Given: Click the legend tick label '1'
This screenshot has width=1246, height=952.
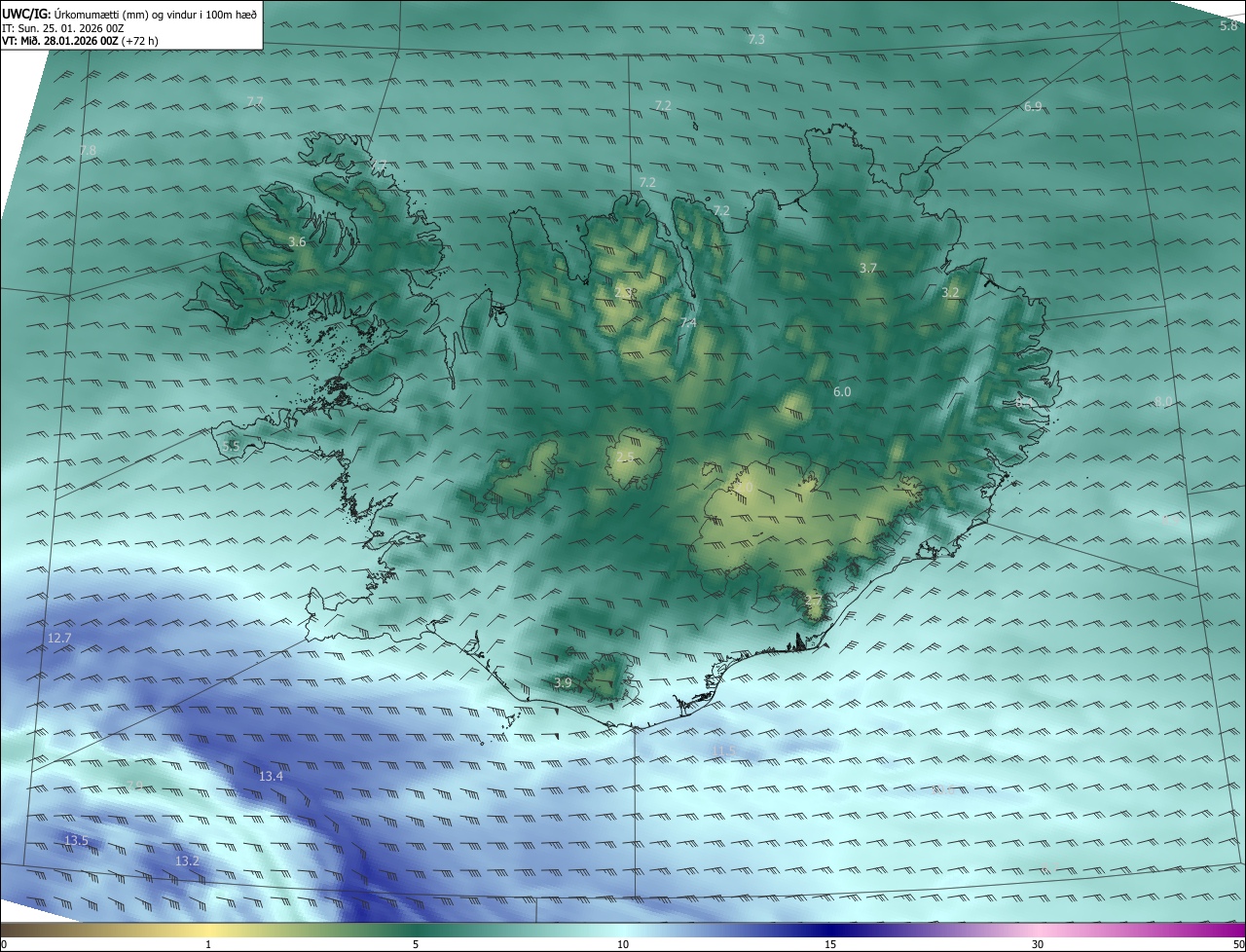Looking at the screenshot, I should click(x=208, y=944).
